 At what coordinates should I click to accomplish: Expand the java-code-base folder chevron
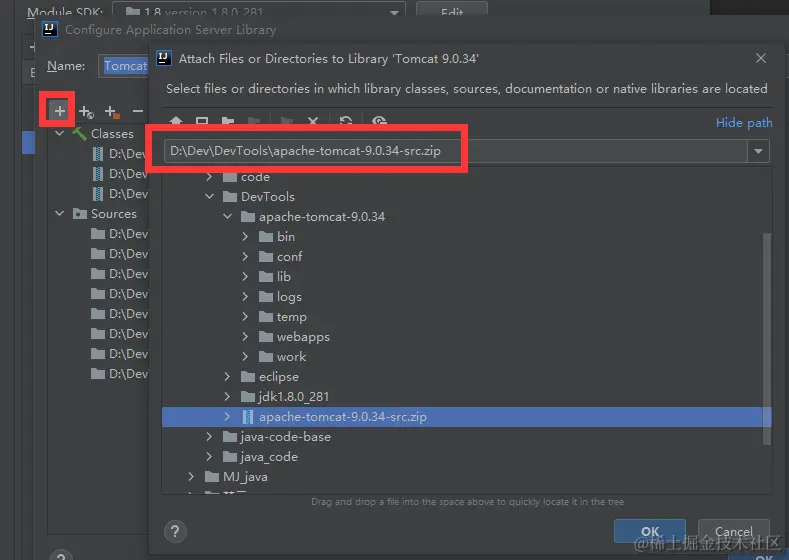click(x=209, y=437)
